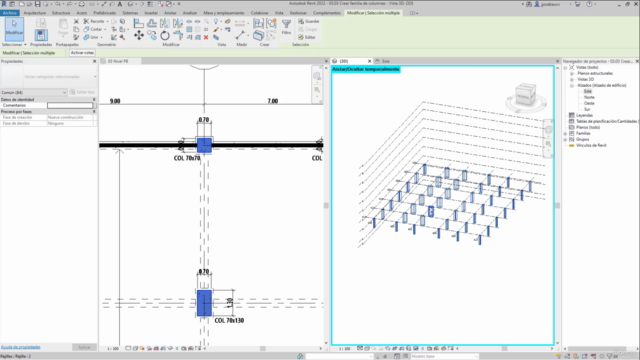Expand the Planos estructurales node
This screenshot has height=360, width=640.
[572, 73]
